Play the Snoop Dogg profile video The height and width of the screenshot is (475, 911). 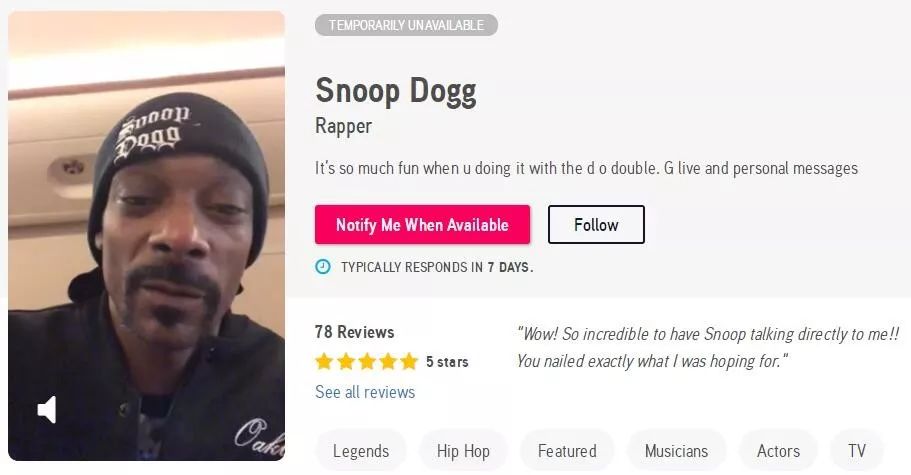pos(146,236)
